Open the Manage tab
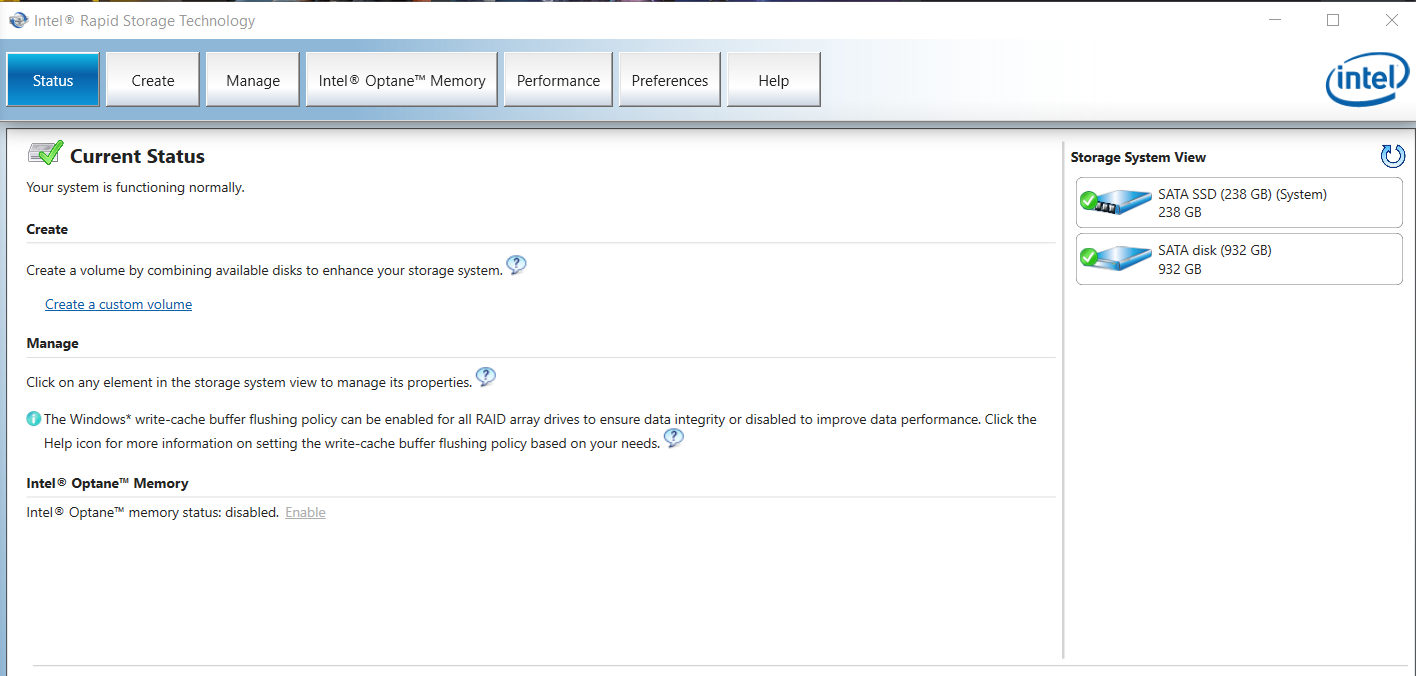This screenshot has height=676, width=1416. pyautogui.click(x=253, y=80)
